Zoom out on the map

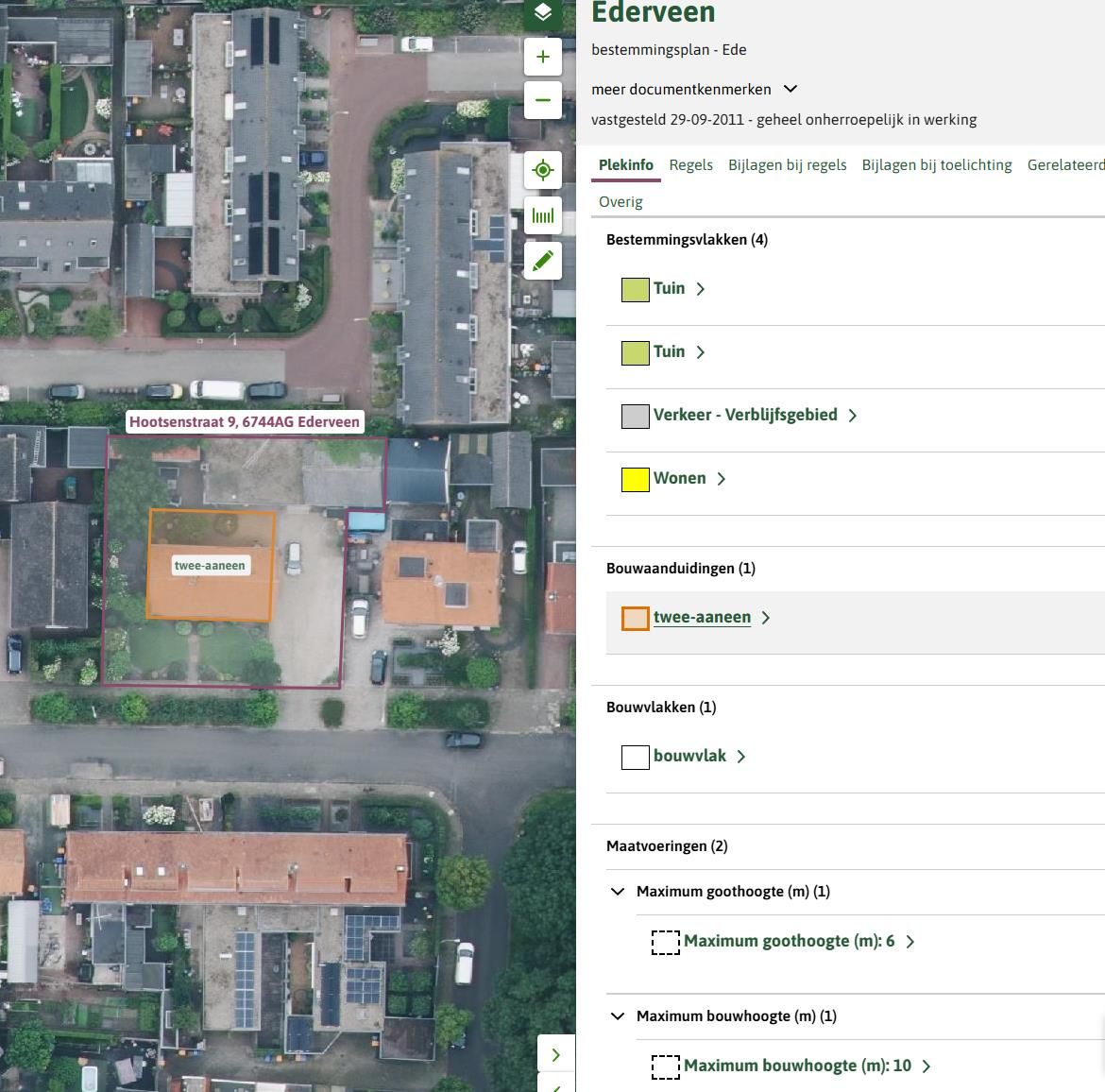(543, 100)
